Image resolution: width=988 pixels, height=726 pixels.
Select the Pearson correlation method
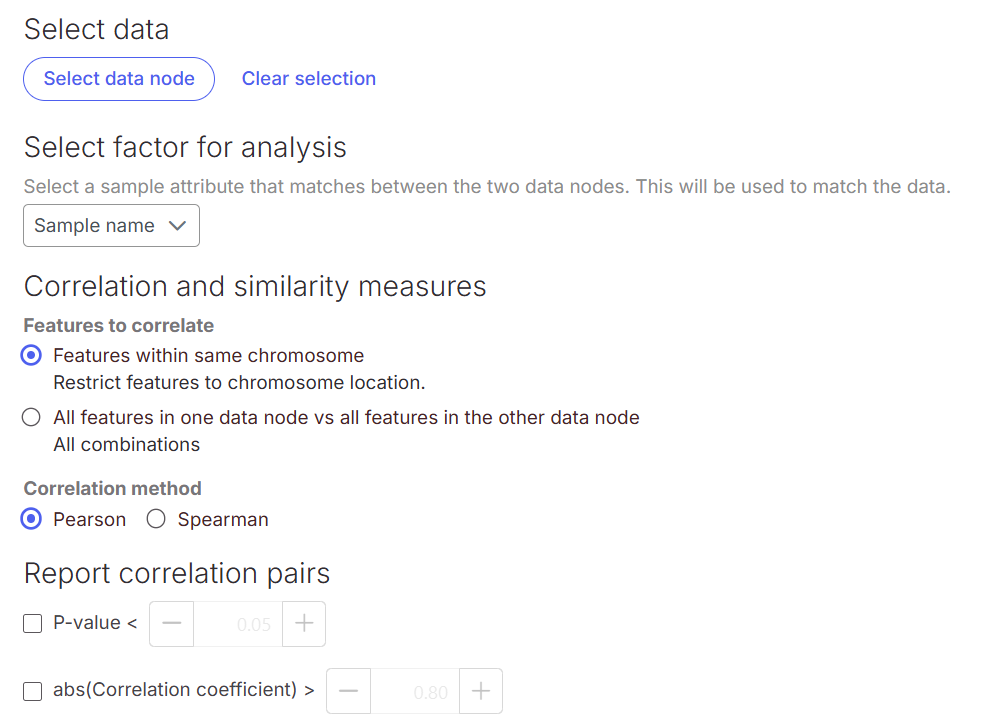[32, 520]
